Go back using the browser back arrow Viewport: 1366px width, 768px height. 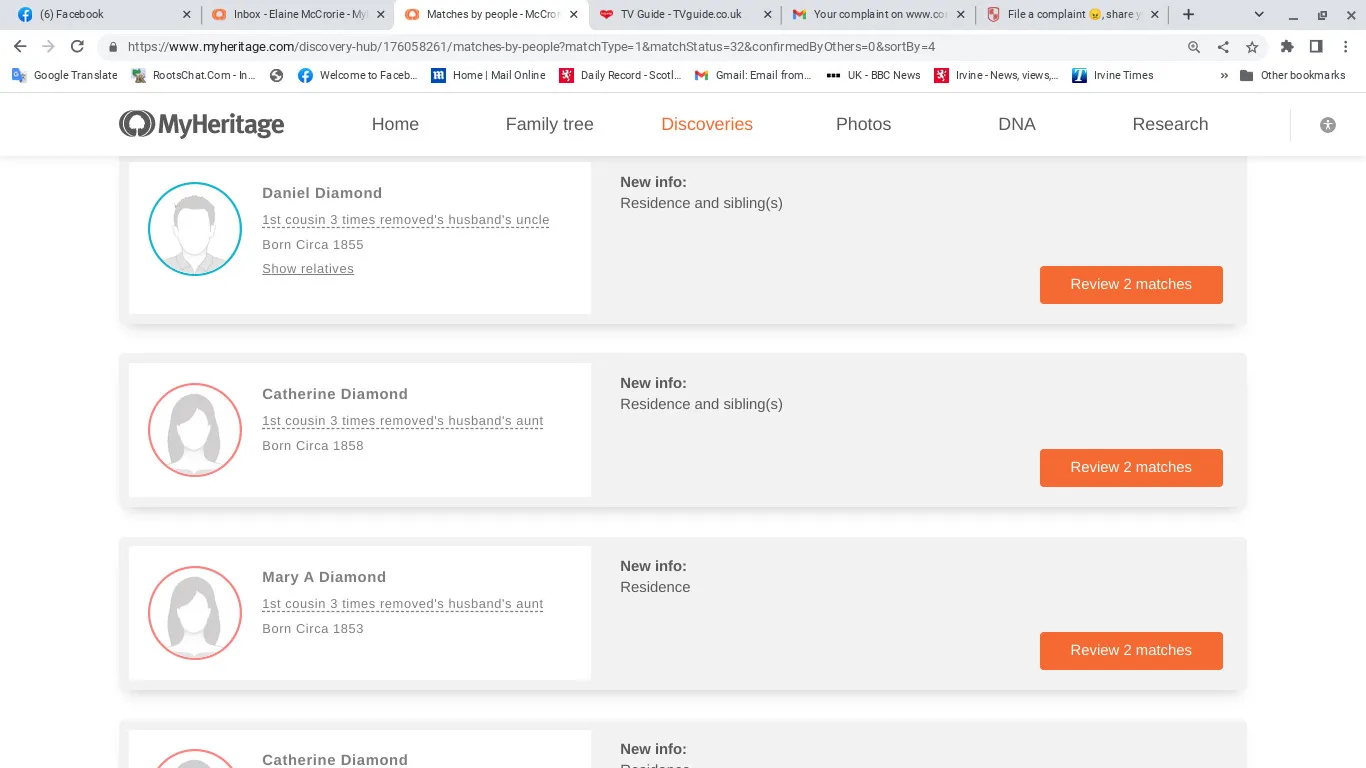(x=20, y=47)
